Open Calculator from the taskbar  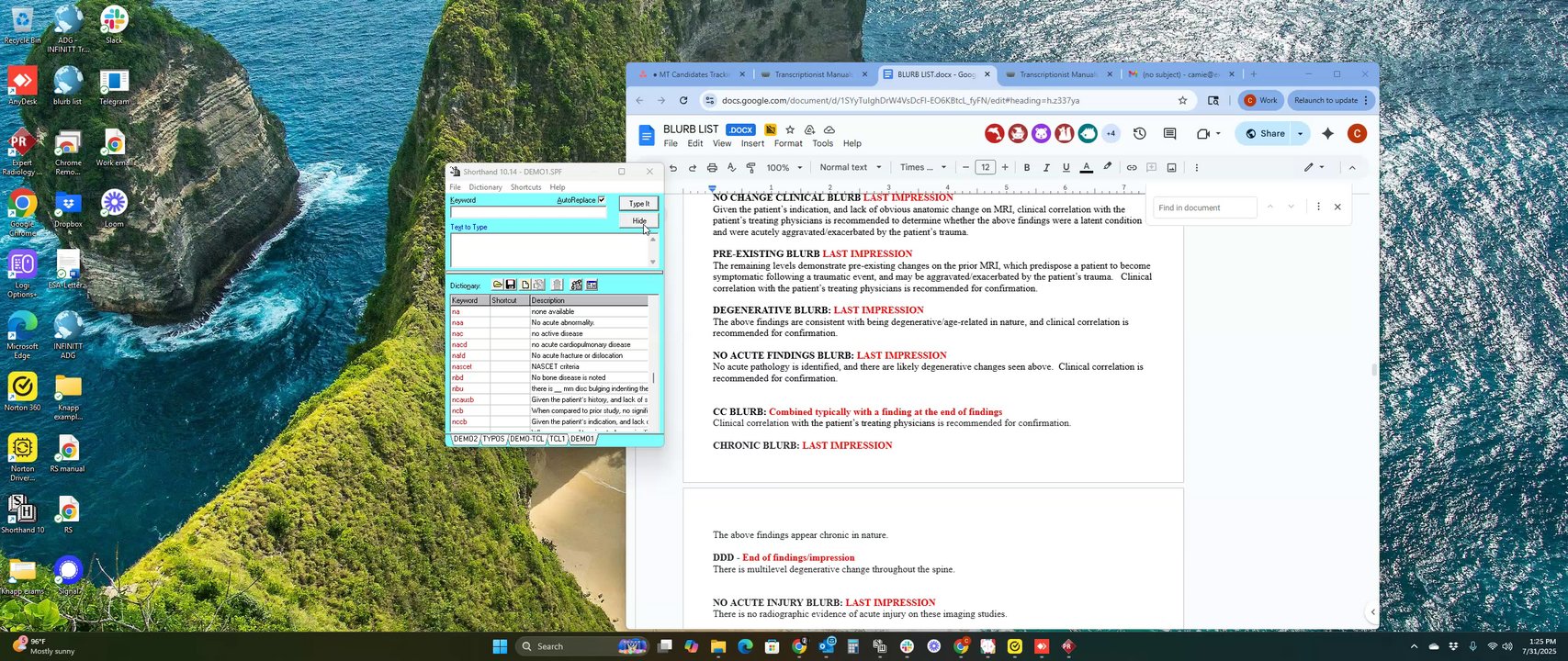pyautogui.click(x=852, y=646)
